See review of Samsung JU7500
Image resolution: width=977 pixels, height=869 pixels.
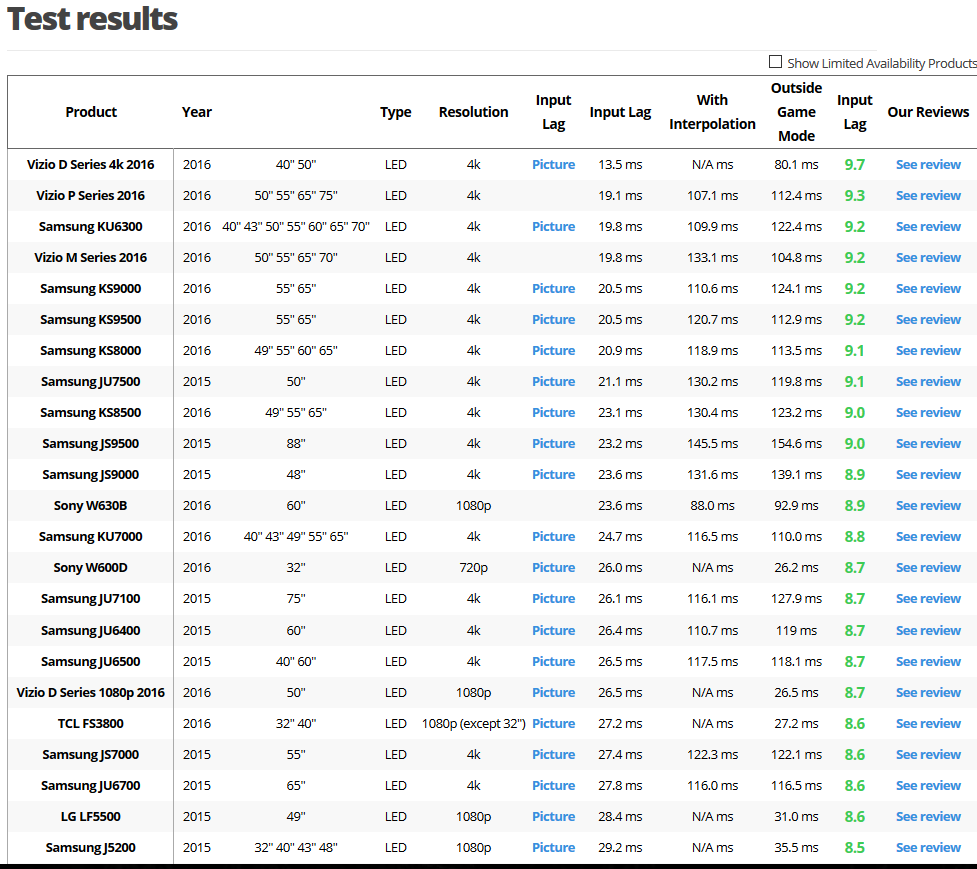[928, 382]
